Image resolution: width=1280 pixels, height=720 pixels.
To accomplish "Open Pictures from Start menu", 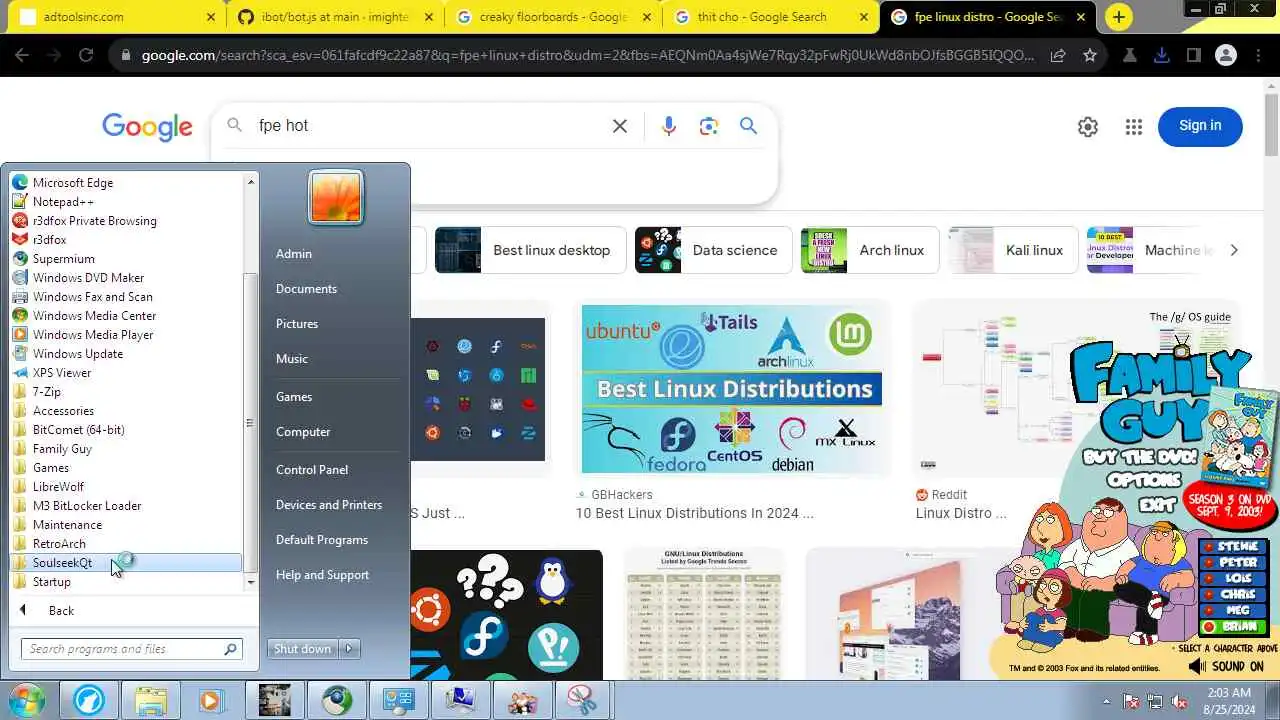I will (x=297, y=324).
